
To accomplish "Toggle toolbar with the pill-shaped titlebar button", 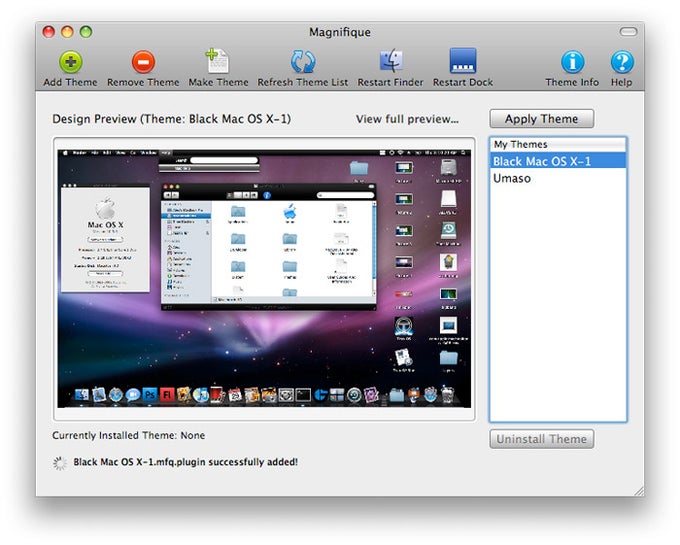I will click(628, 32).
